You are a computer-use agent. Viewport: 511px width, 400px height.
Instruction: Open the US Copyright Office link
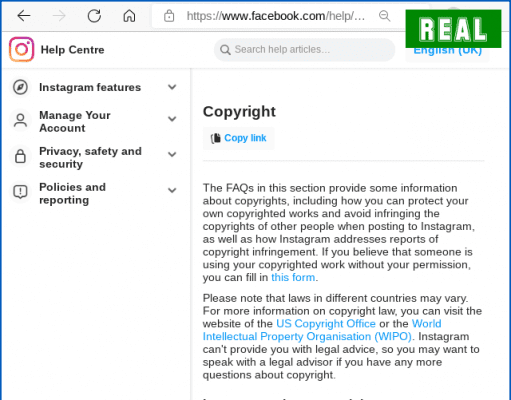point(326,324)
